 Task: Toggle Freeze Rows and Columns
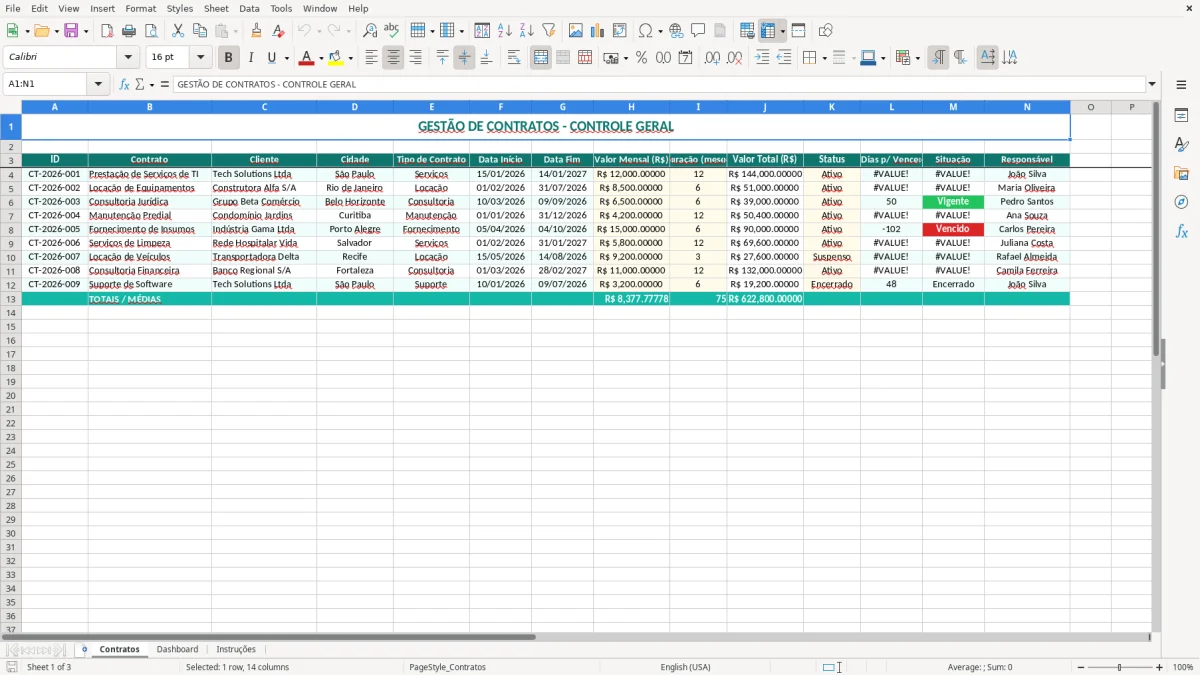768,31
